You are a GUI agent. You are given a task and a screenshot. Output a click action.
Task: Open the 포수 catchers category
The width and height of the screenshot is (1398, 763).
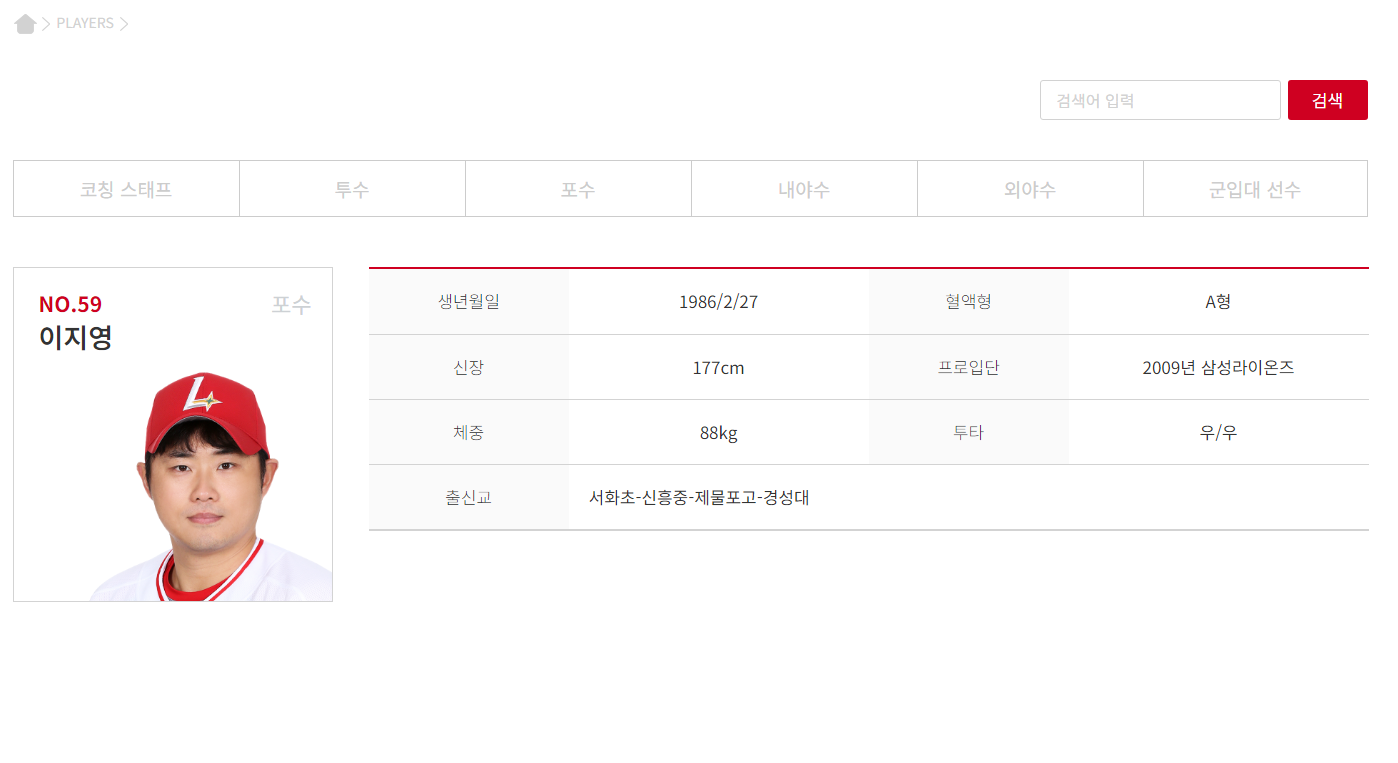pyautogui.click(x=578, y=188)
